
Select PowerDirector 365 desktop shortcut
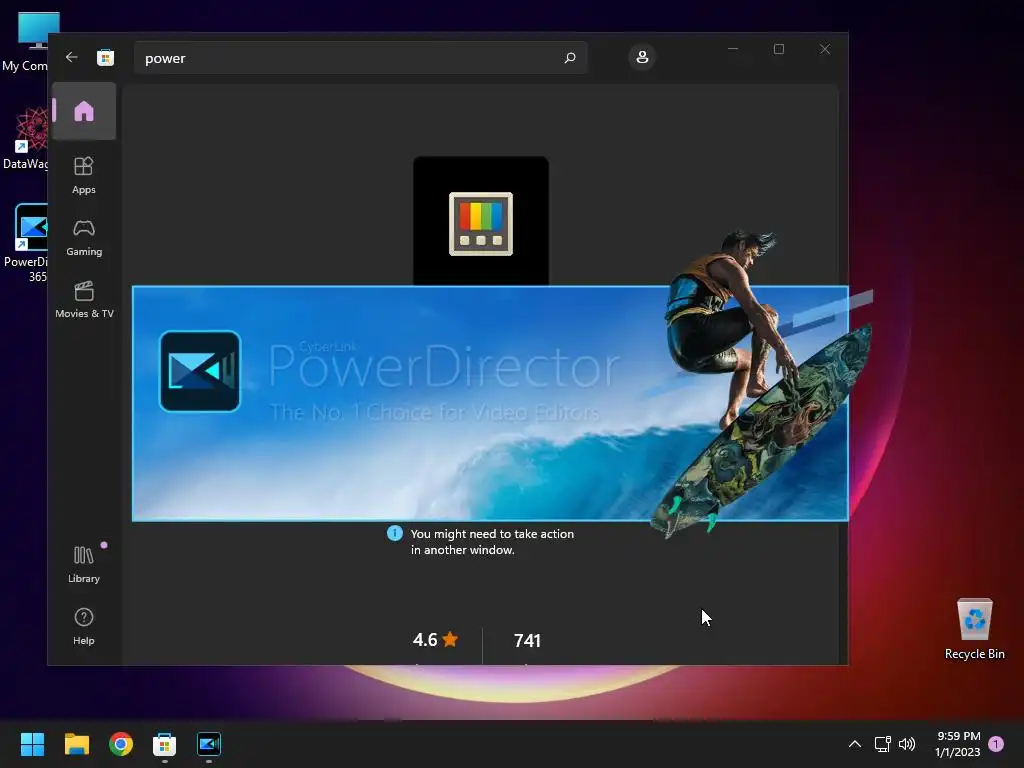[26, 243]
